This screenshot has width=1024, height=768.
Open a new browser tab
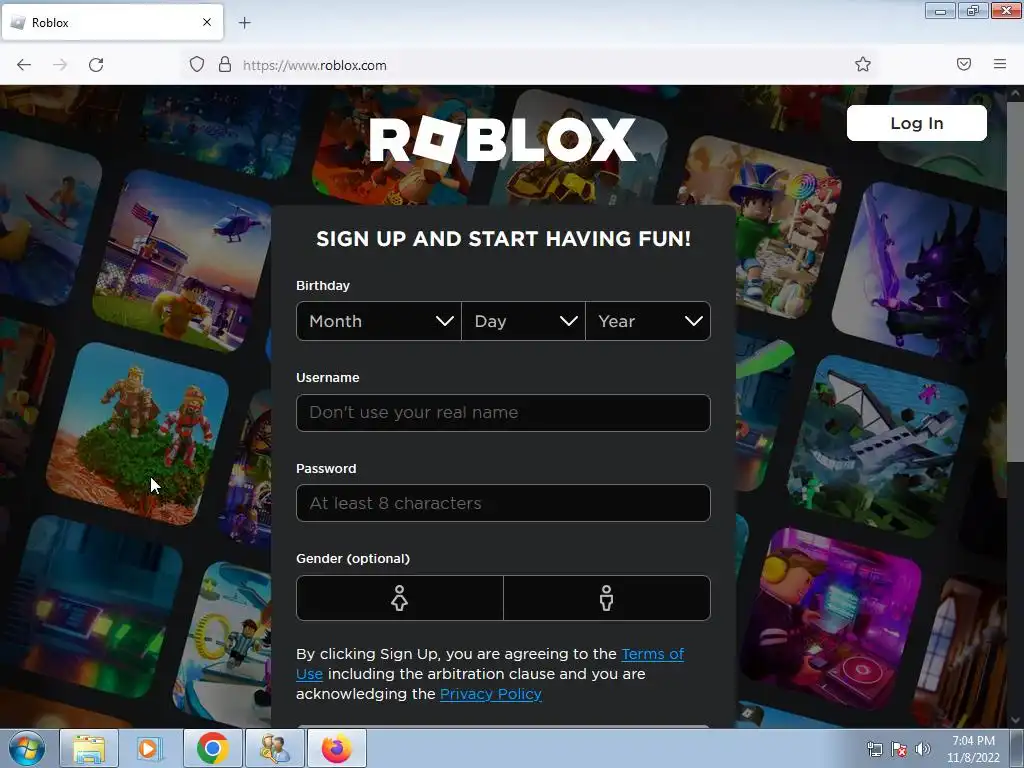pyautogui.click(x=244, y=23)
